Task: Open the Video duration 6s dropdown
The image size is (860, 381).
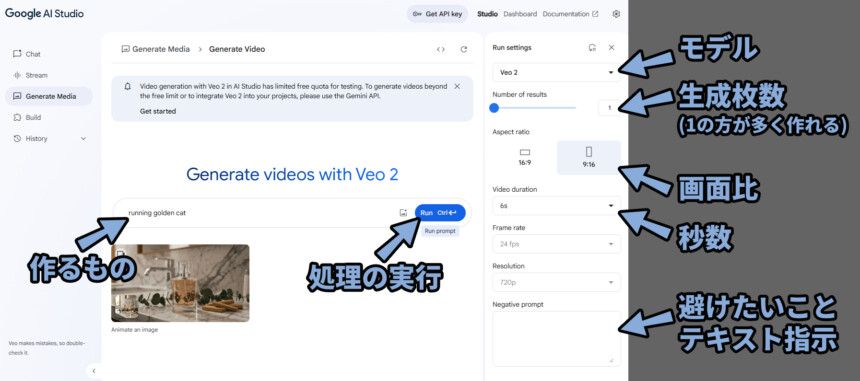Action: 557,206
